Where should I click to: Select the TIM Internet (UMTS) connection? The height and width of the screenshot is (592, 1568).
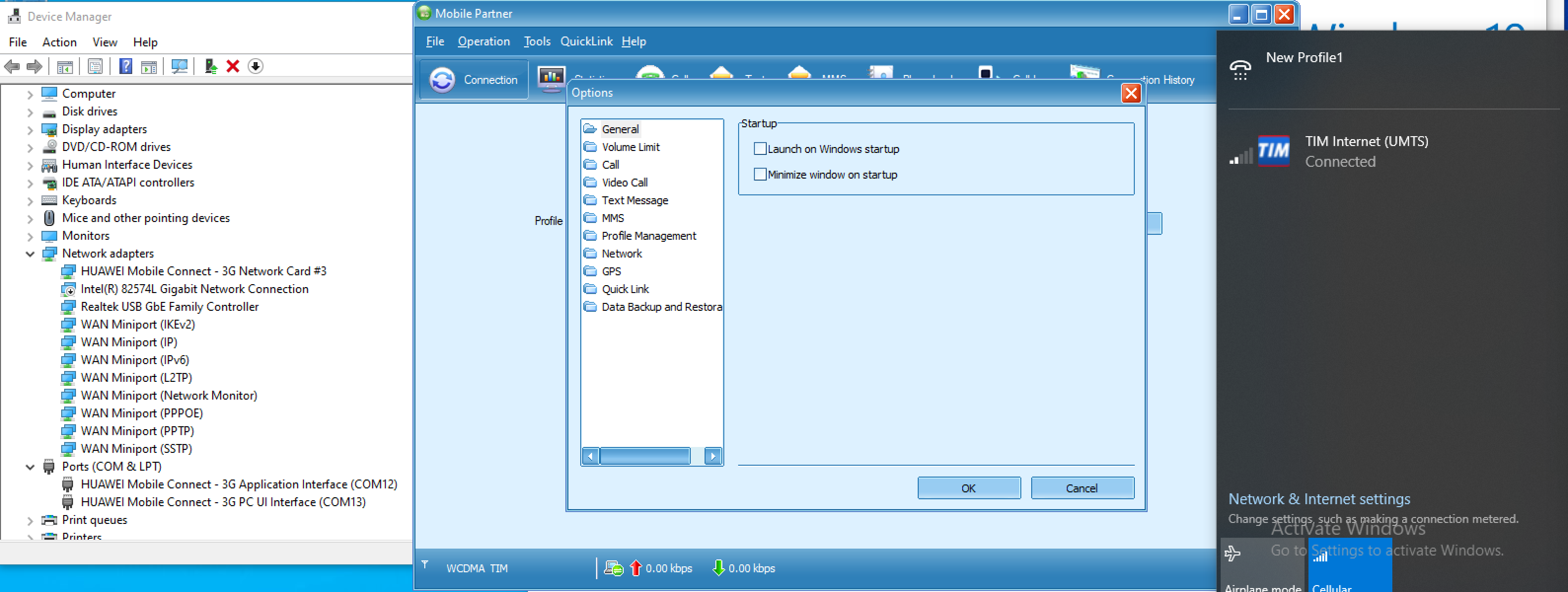1392,151
